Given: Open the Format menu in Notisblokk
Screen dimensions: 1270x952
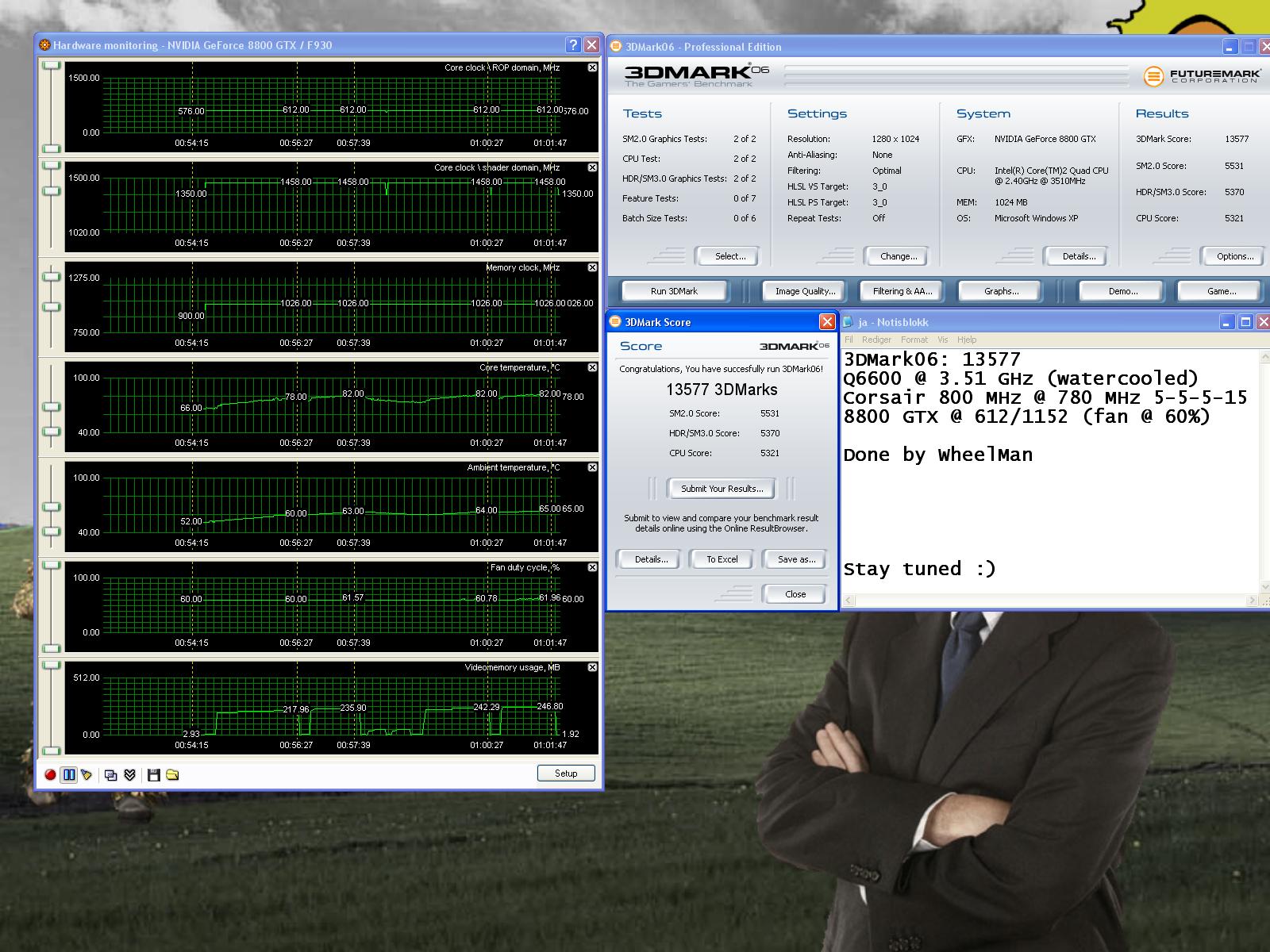Looking at the screenshot, I should [914, 340].
